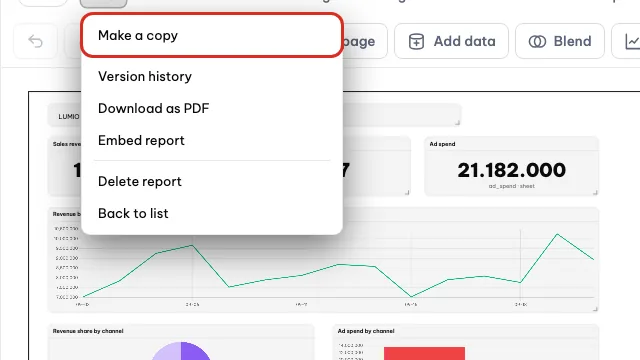Select the red bar in Ad spend chart

coord(424,353)
